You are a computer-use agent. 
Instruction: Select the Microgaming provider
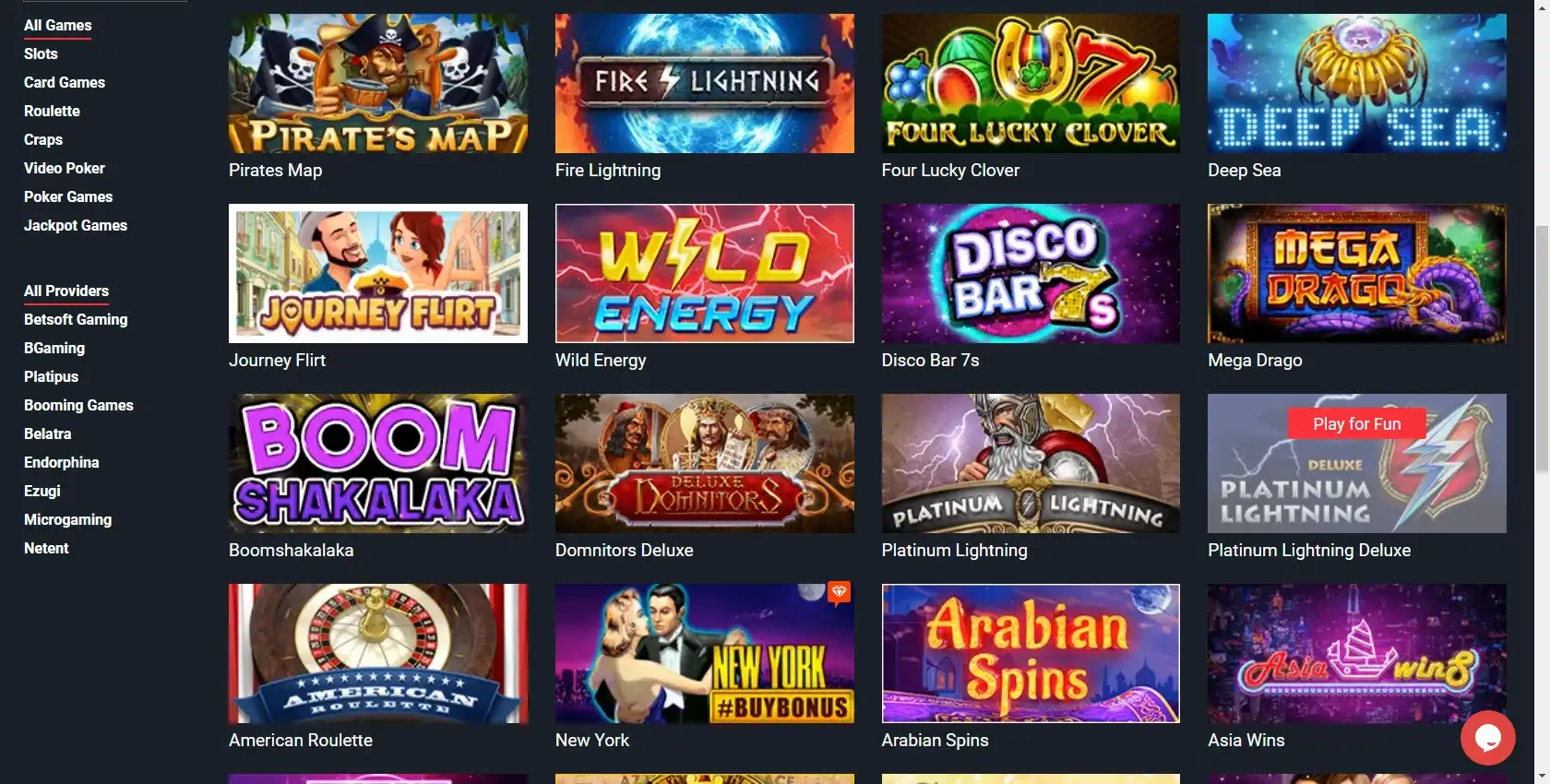[x=67, y=519]
